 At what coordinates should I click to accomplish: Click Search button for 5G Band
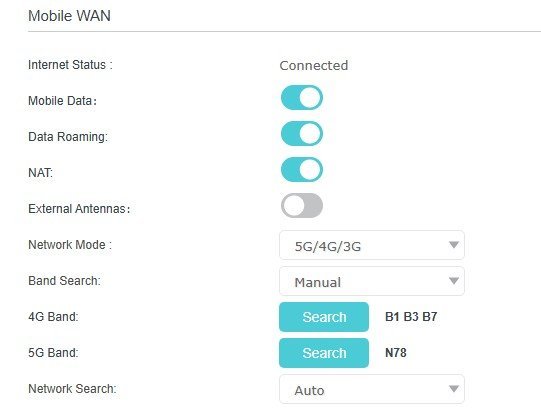324,353
